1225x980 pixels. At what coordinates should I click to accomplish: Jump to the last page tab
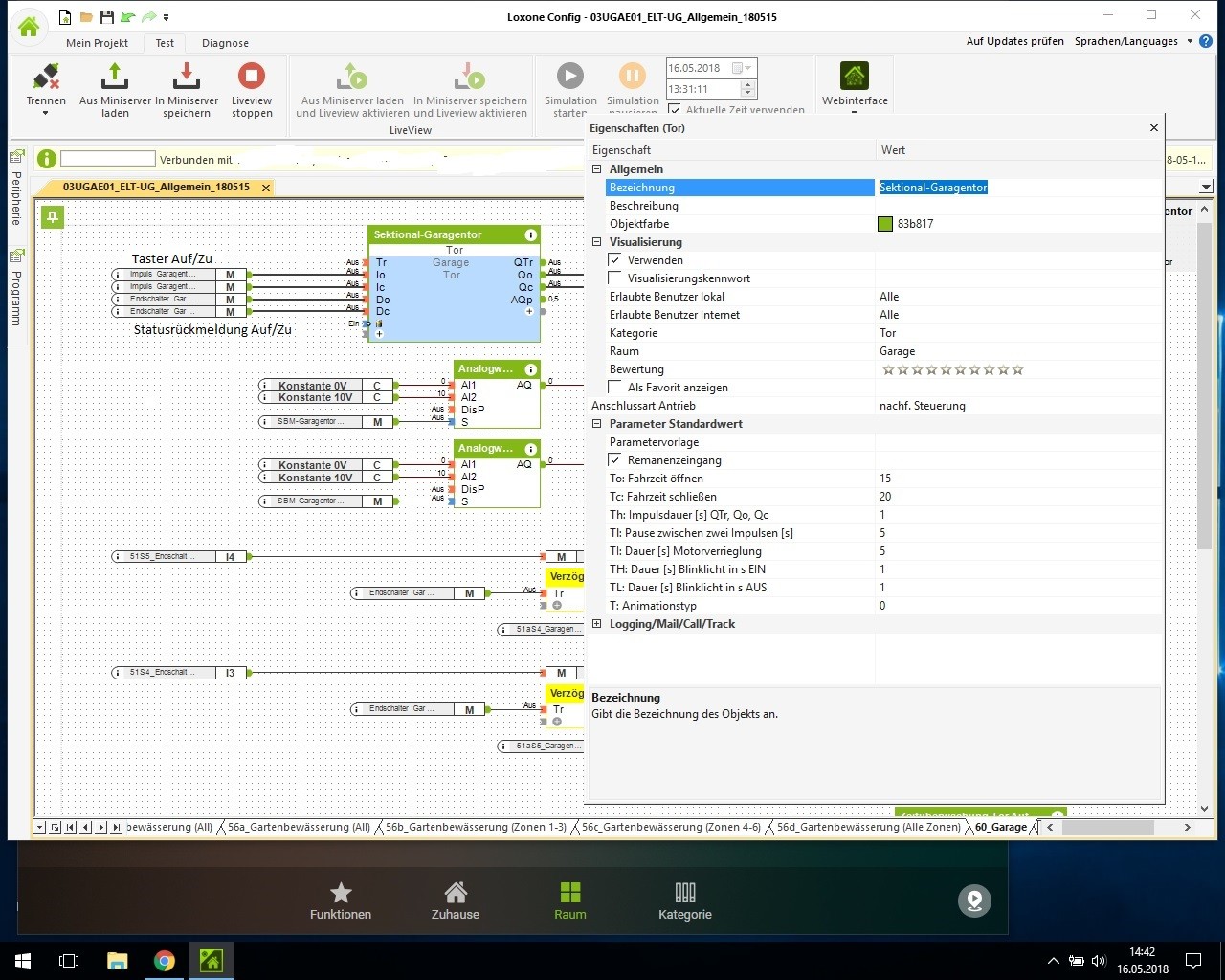(x=118, y=827)
